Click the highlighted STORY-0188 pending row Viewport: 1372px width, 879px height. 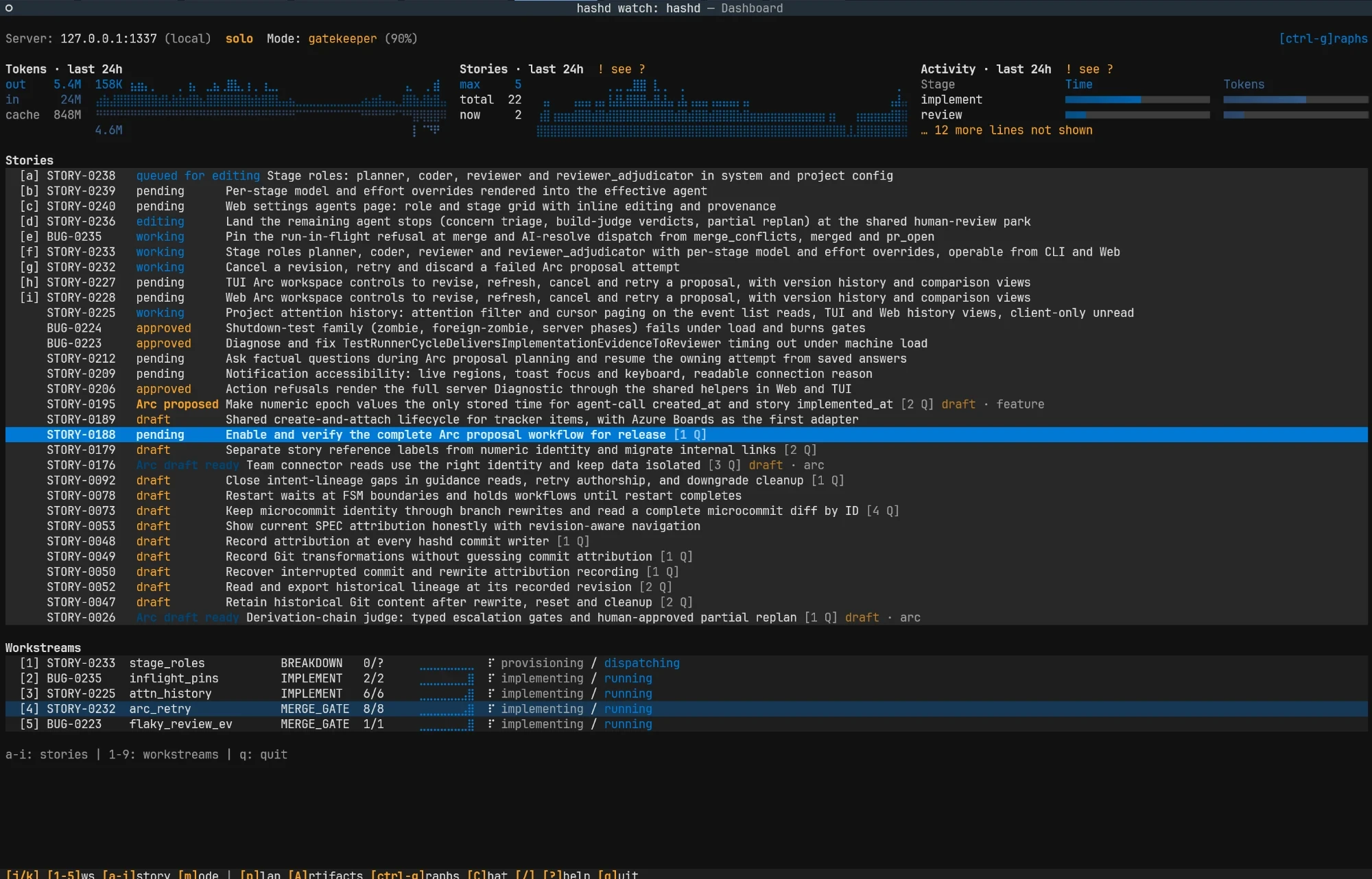click(686, 435)
